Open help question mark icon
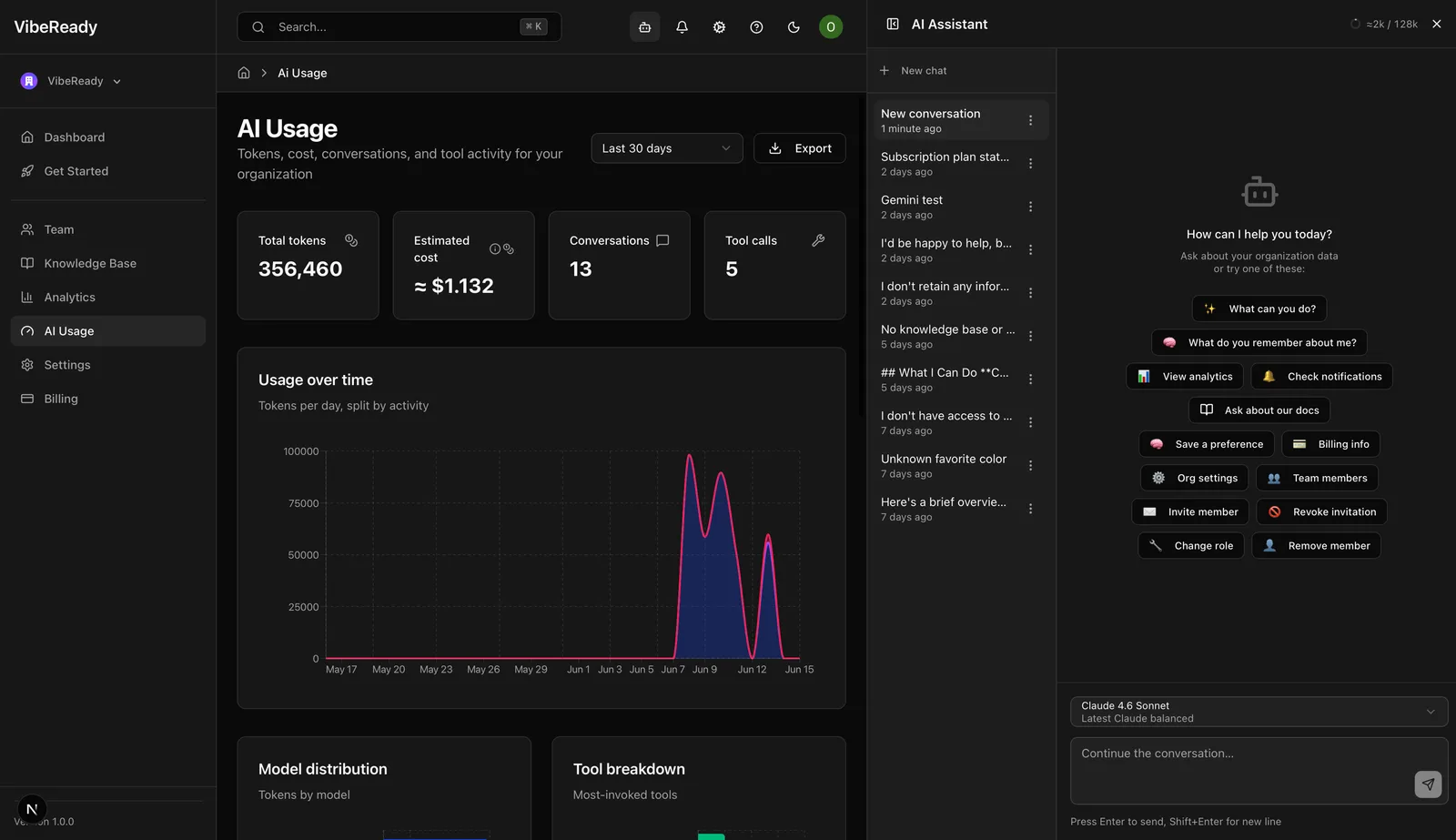 pos(756,27)
